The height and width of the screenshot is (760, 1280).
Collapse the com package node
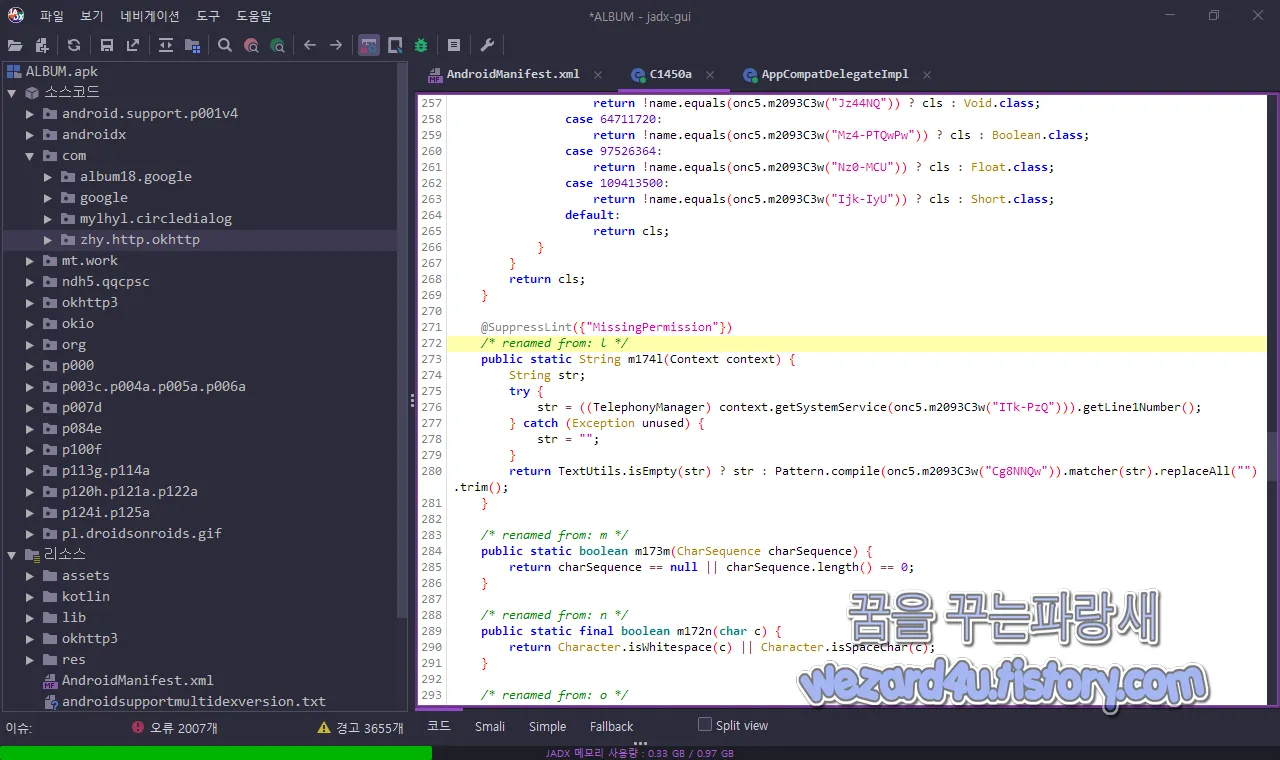pyautogui.click(x=30, y=155)
